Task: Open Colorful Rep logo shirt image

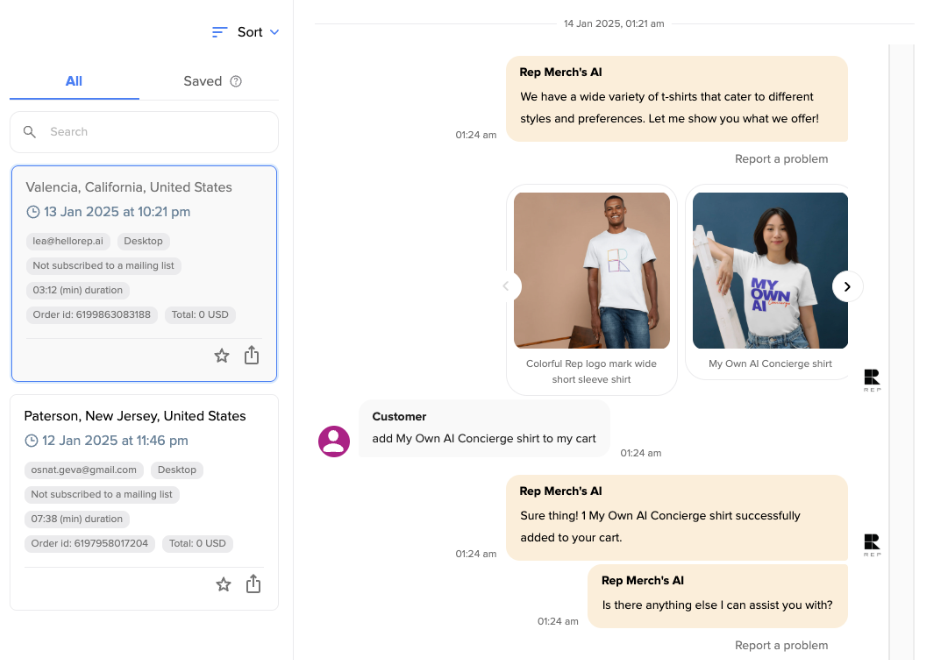Action: (591, 270)
